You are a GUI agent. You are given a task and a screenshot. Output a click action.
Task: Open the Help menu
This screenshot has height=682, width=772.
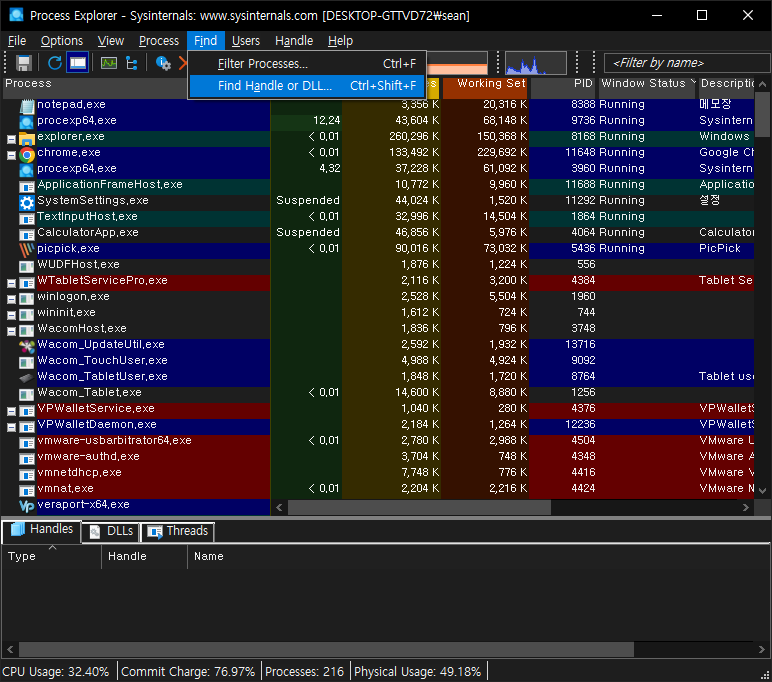pyautogui.click(x=340, y=40)
